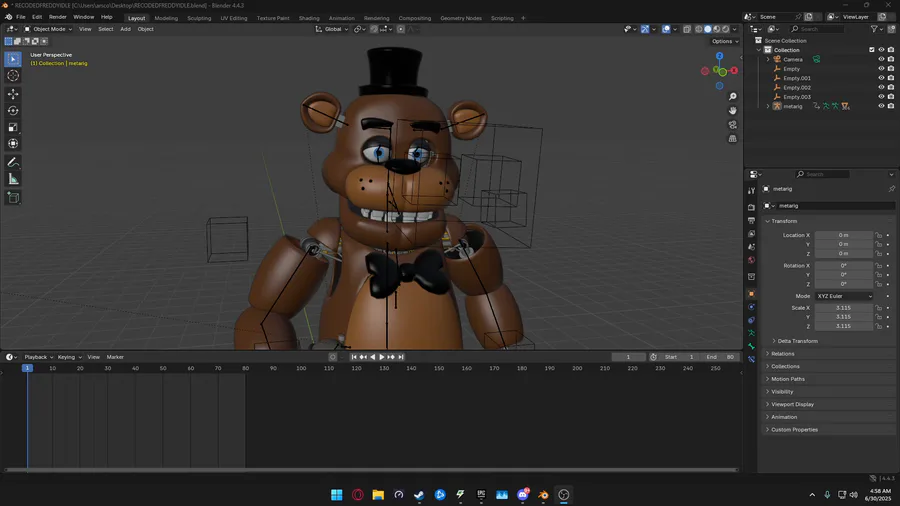Open the Object Constraints properties tab
The width and height of the screenshot is (900, 506).
tap(751, 320)
